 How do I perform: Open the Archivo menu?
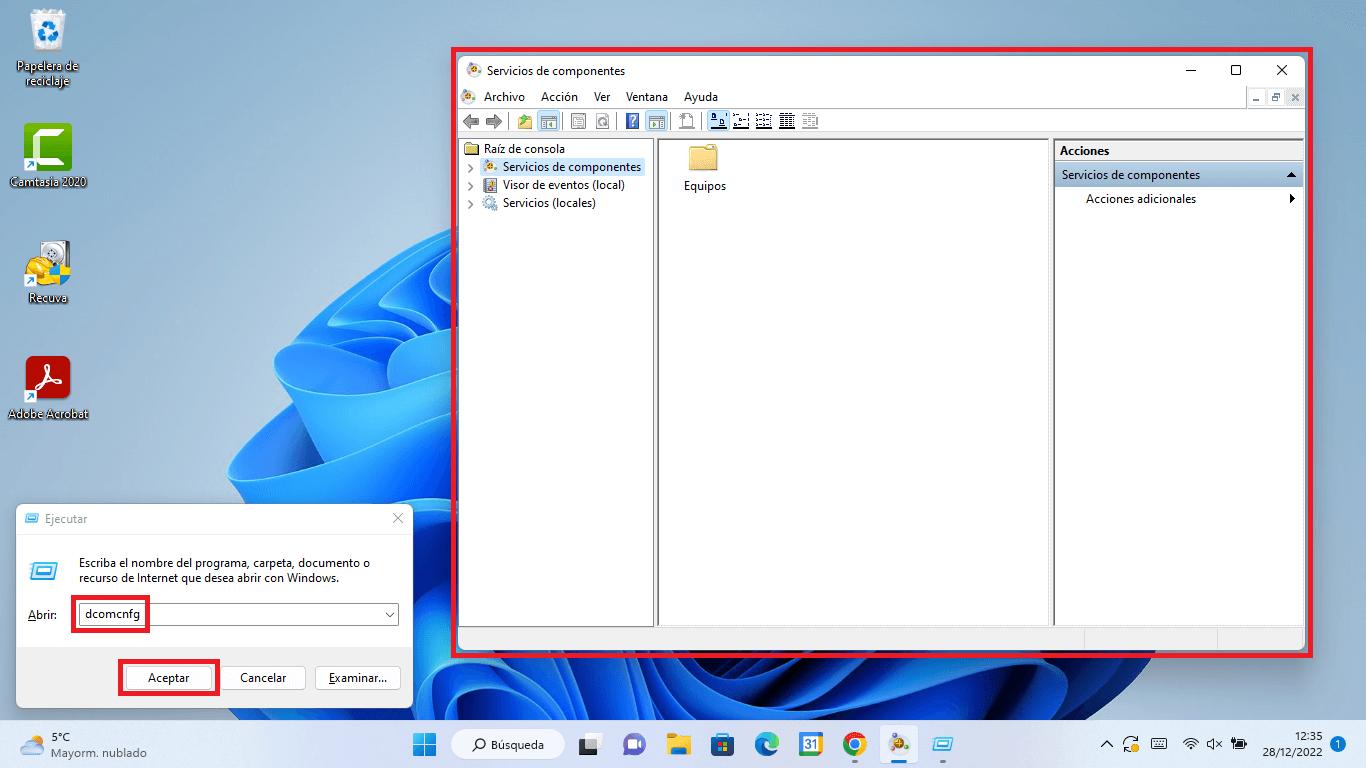(504, 97)
